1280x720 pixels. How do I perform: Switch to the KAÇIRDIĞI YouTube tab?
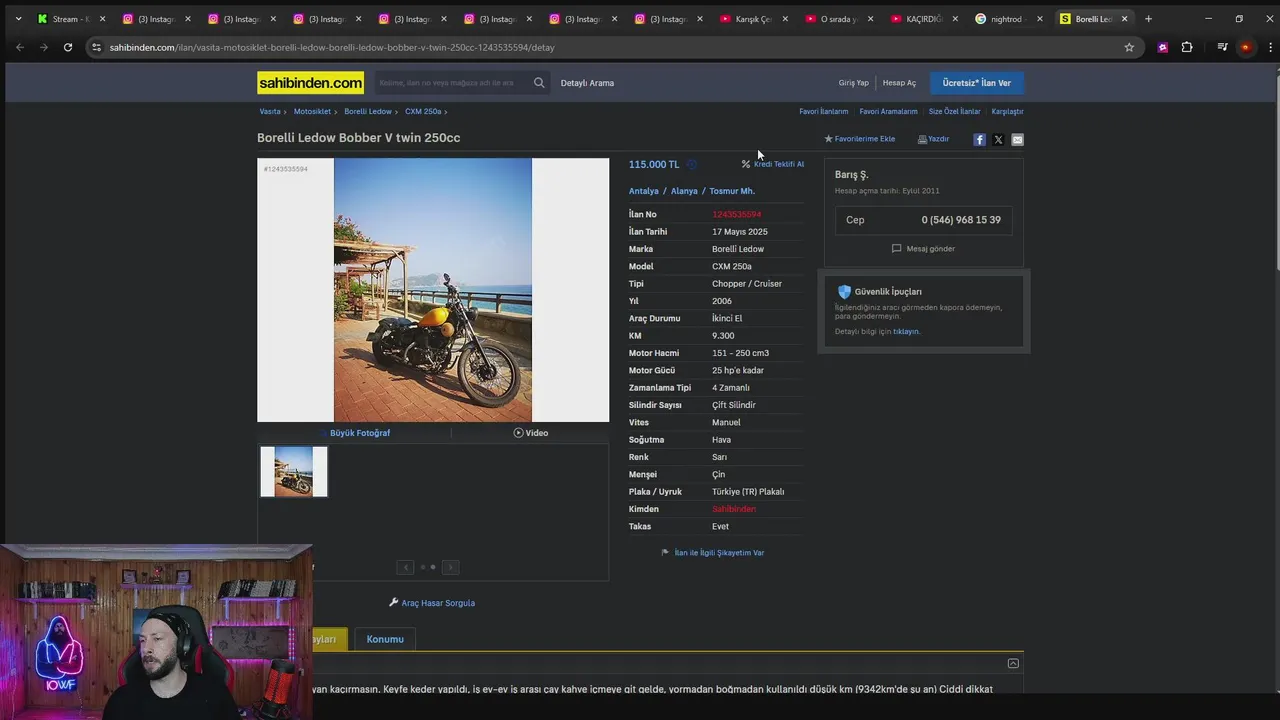(923, 19)
